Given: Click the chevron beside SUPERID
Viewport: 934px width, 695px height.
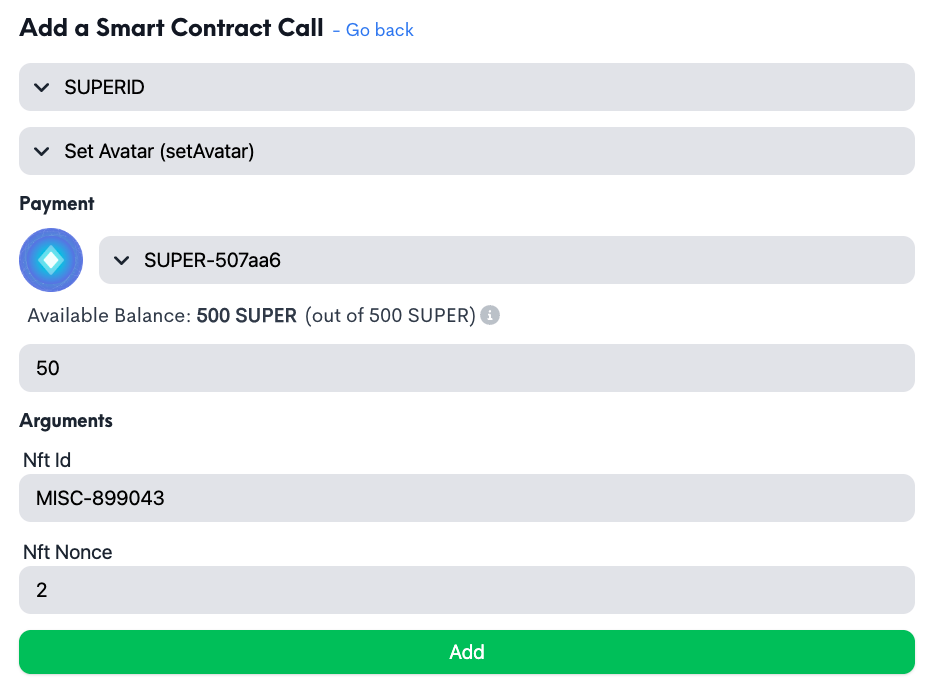Looking at the screenshot, I should coord(42,88).
